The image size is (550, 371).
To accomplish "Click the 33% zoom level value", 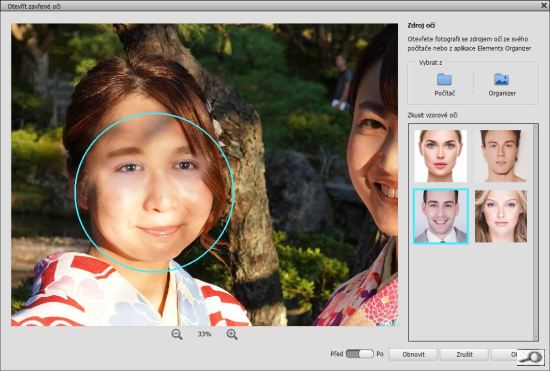I will click(204, 334).
